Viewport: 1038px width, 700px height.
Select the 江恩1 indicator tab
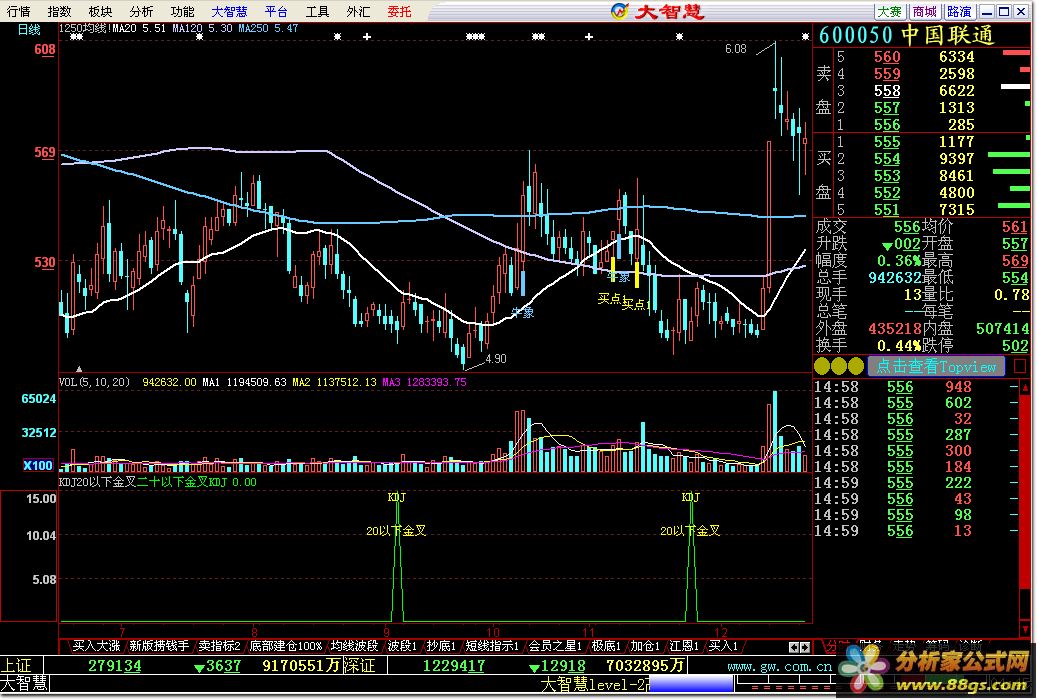684,646
